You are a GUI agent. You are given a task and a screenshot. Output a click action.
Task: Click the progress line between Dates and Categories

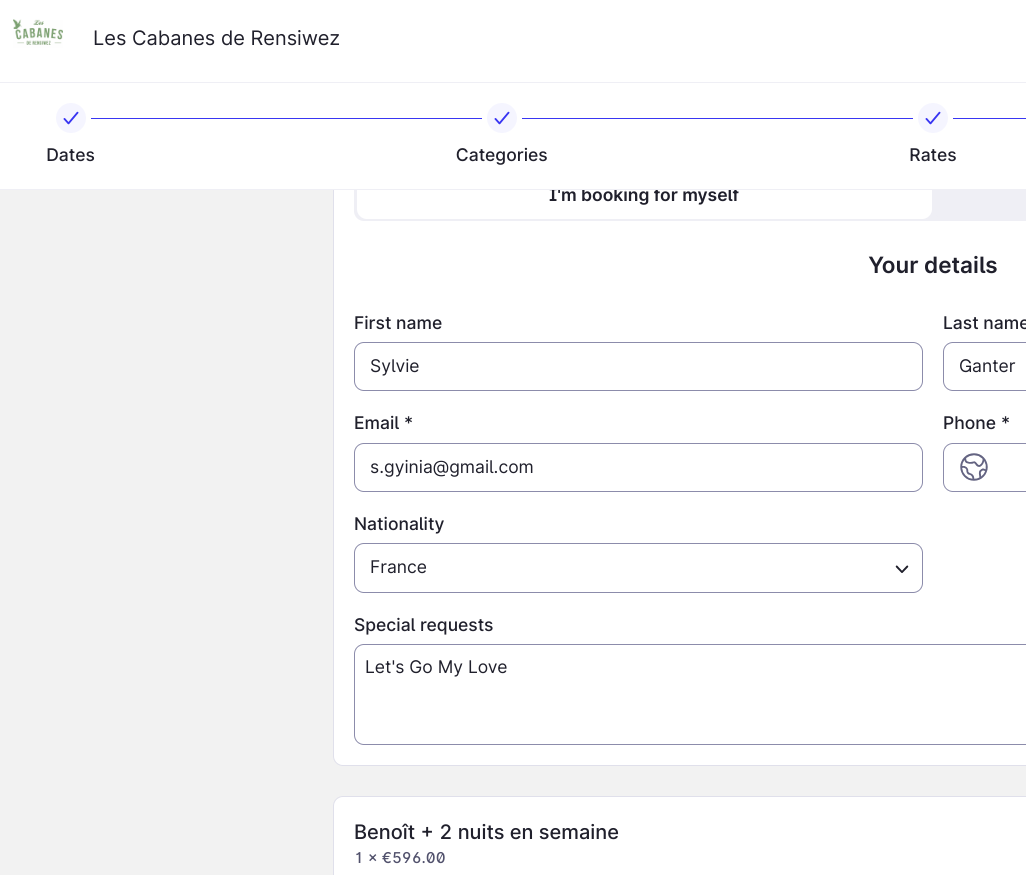click(286, 118)
